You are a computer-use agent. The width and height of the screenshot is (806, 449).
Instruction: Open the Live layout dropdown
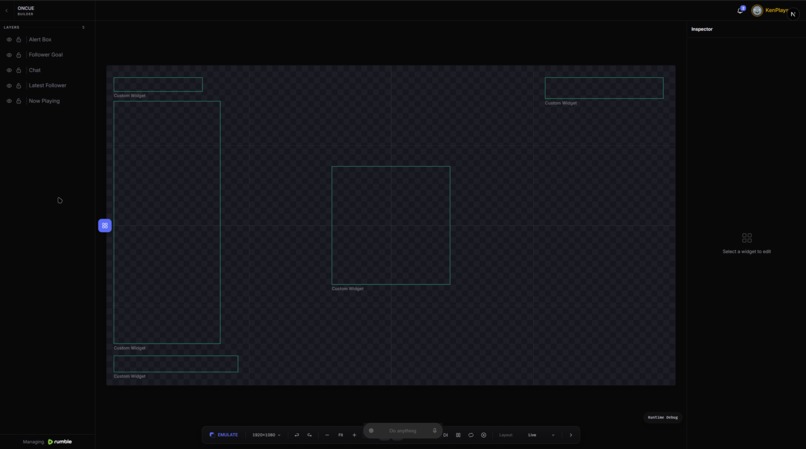click(541, 435)
